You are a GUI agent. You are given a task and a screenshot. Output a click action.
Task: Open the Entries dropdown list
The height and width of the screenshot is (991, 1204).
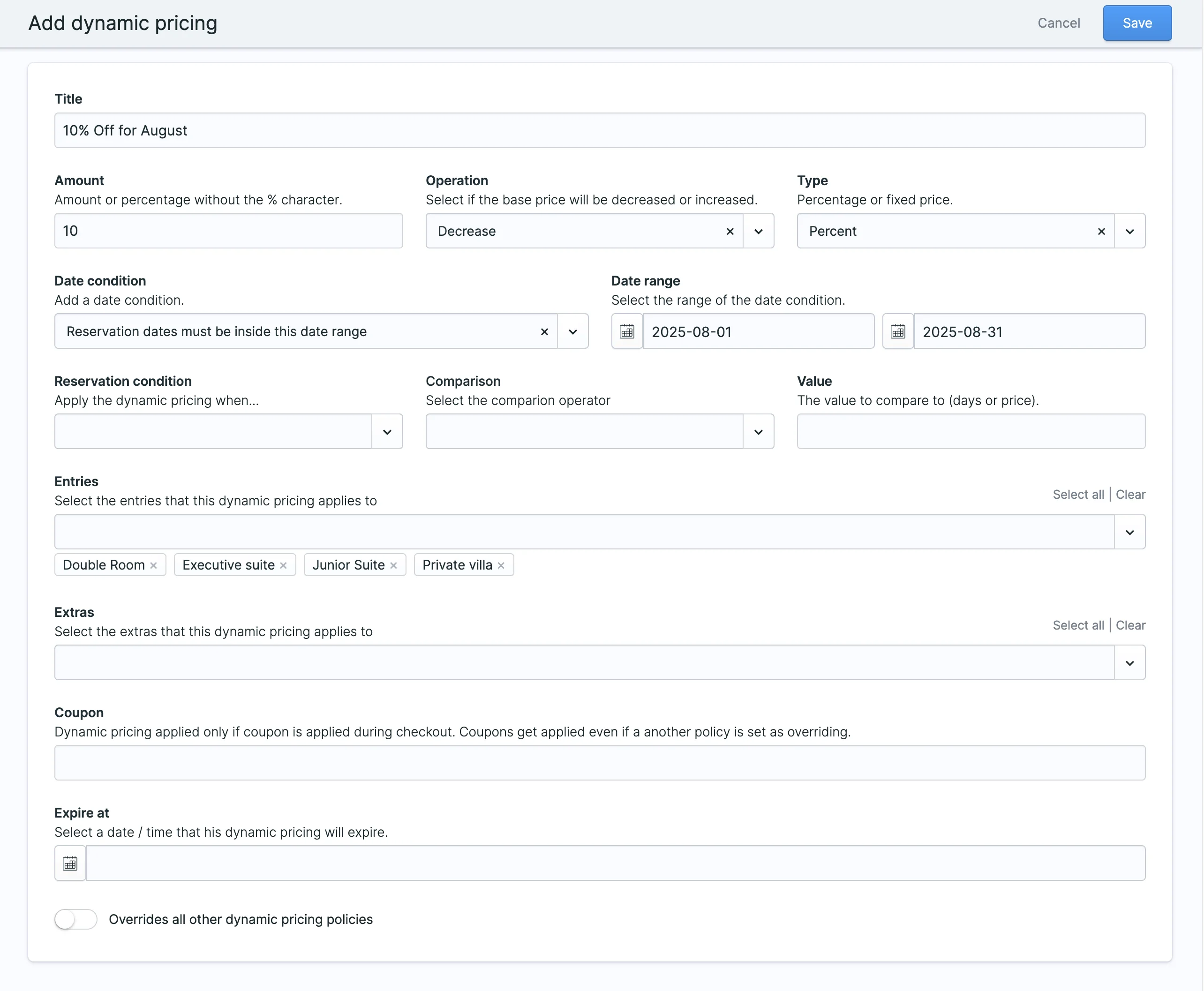pos(1129,532)
